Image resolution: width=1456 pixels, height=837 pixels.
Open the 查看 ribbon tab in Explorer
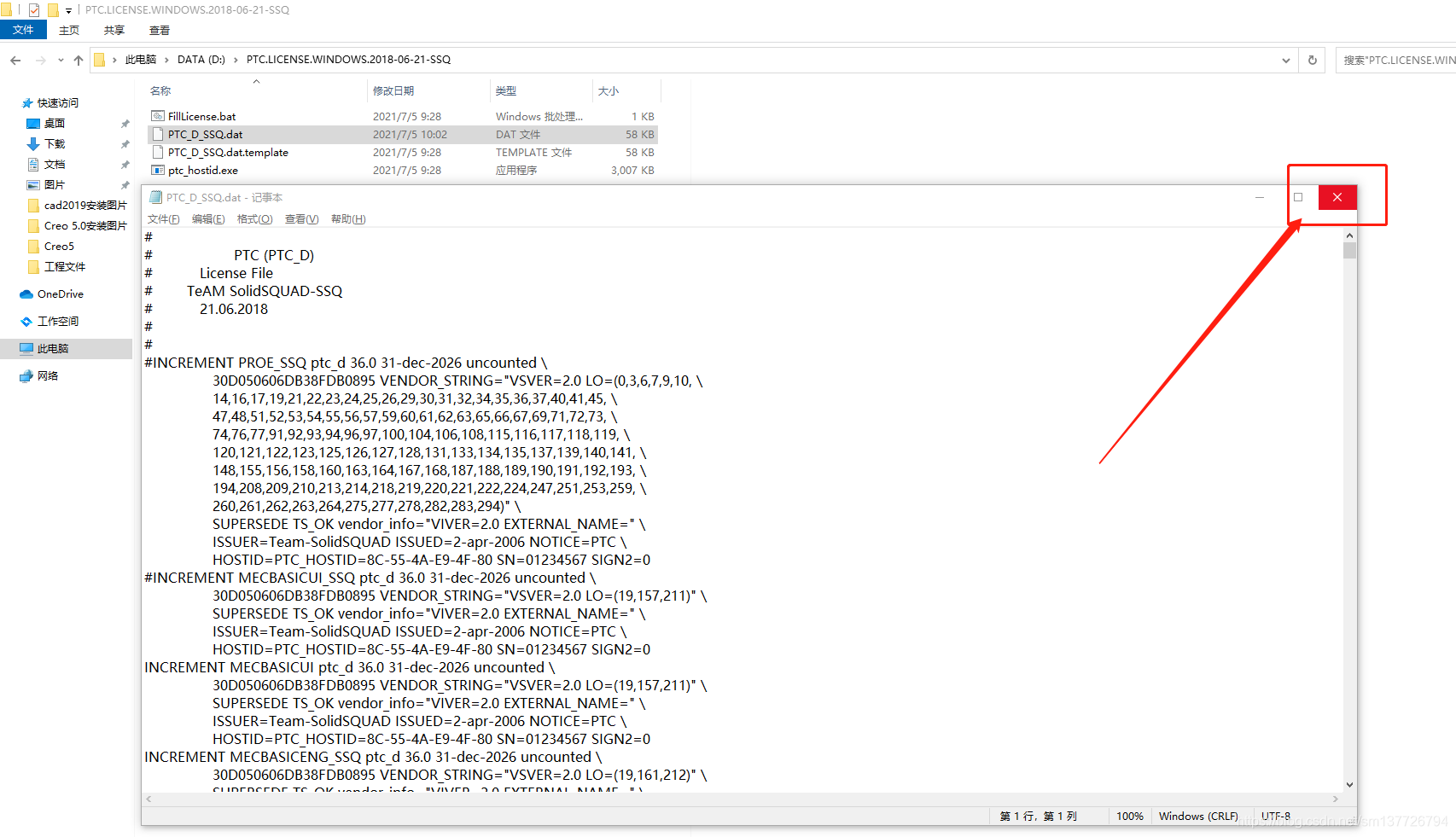tap(160, 30)
